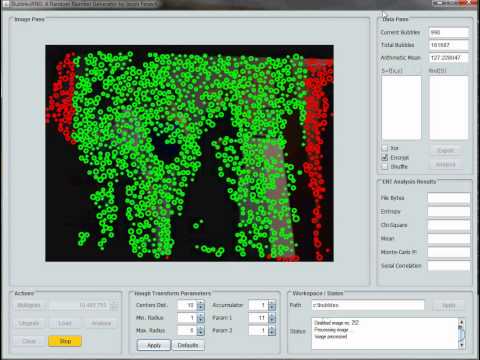
Task: Click the status box scroll-down arrow
Action: pyautogui.click(x=462, y=345)
